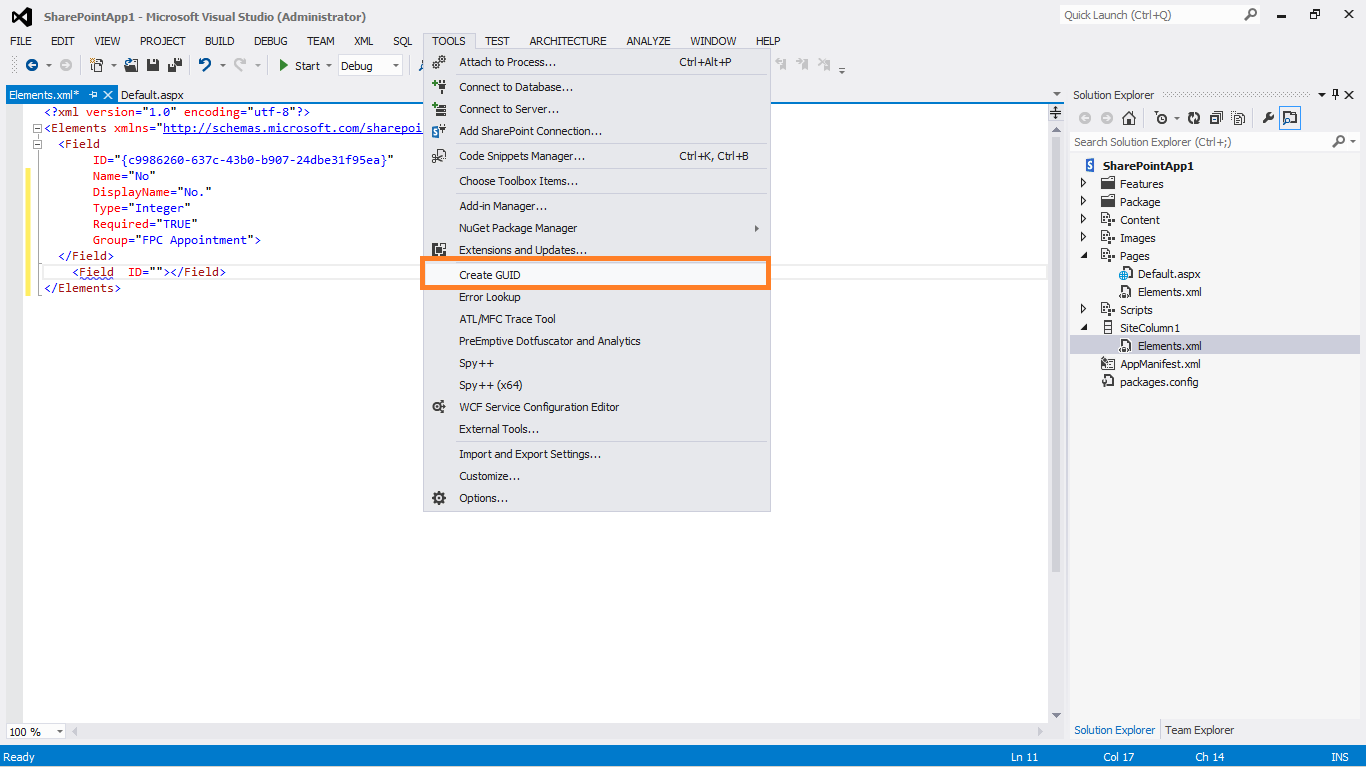Open the NuGet Package Manager submenu
Viewport: 1366px width, 768px height.
pos(596,228)
